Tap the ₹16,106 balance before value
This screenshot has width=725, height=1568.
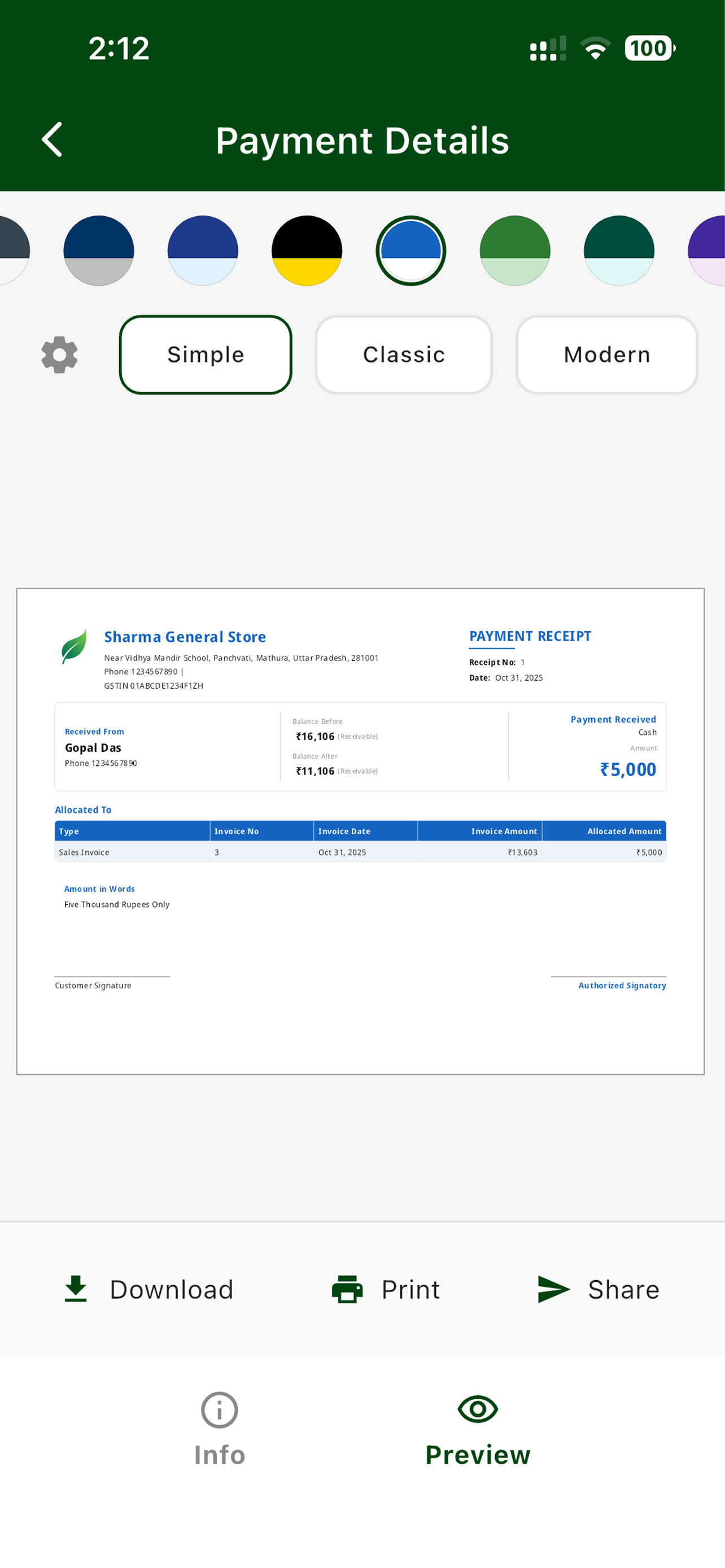(x=315, y=737)
